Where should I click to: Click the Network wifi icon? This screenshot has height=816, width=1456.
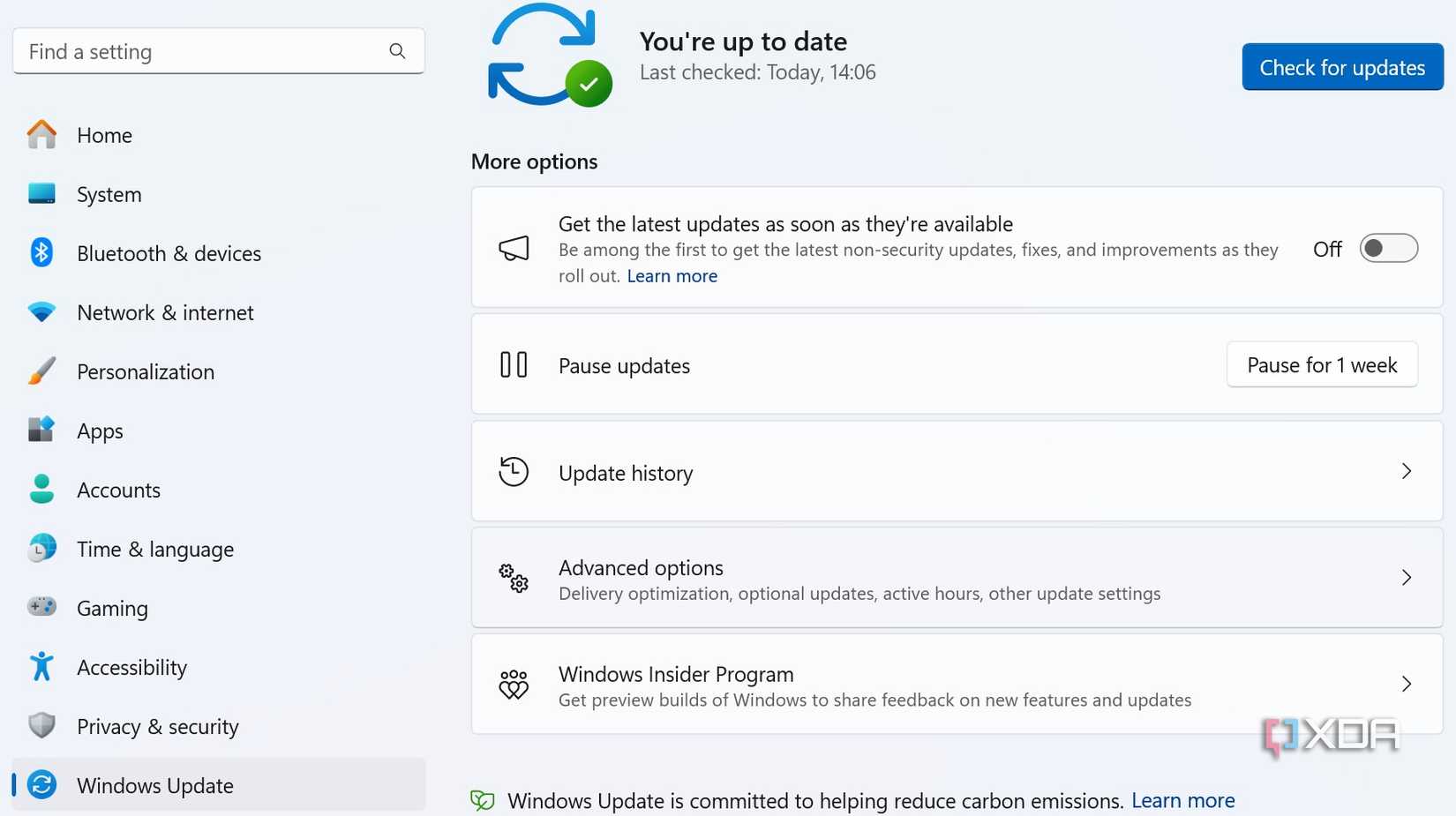[x=41, y=311]
